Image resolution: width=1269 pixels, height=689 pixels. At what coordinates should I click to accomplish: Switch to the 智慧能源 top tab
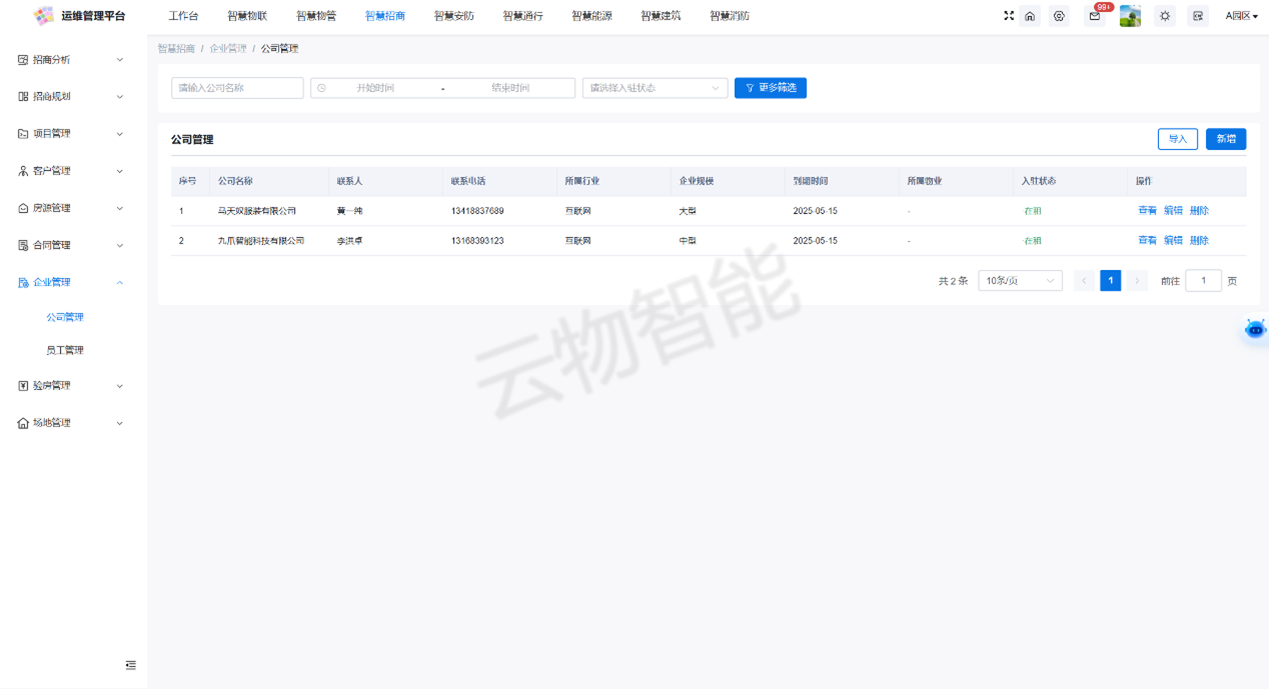592,16
